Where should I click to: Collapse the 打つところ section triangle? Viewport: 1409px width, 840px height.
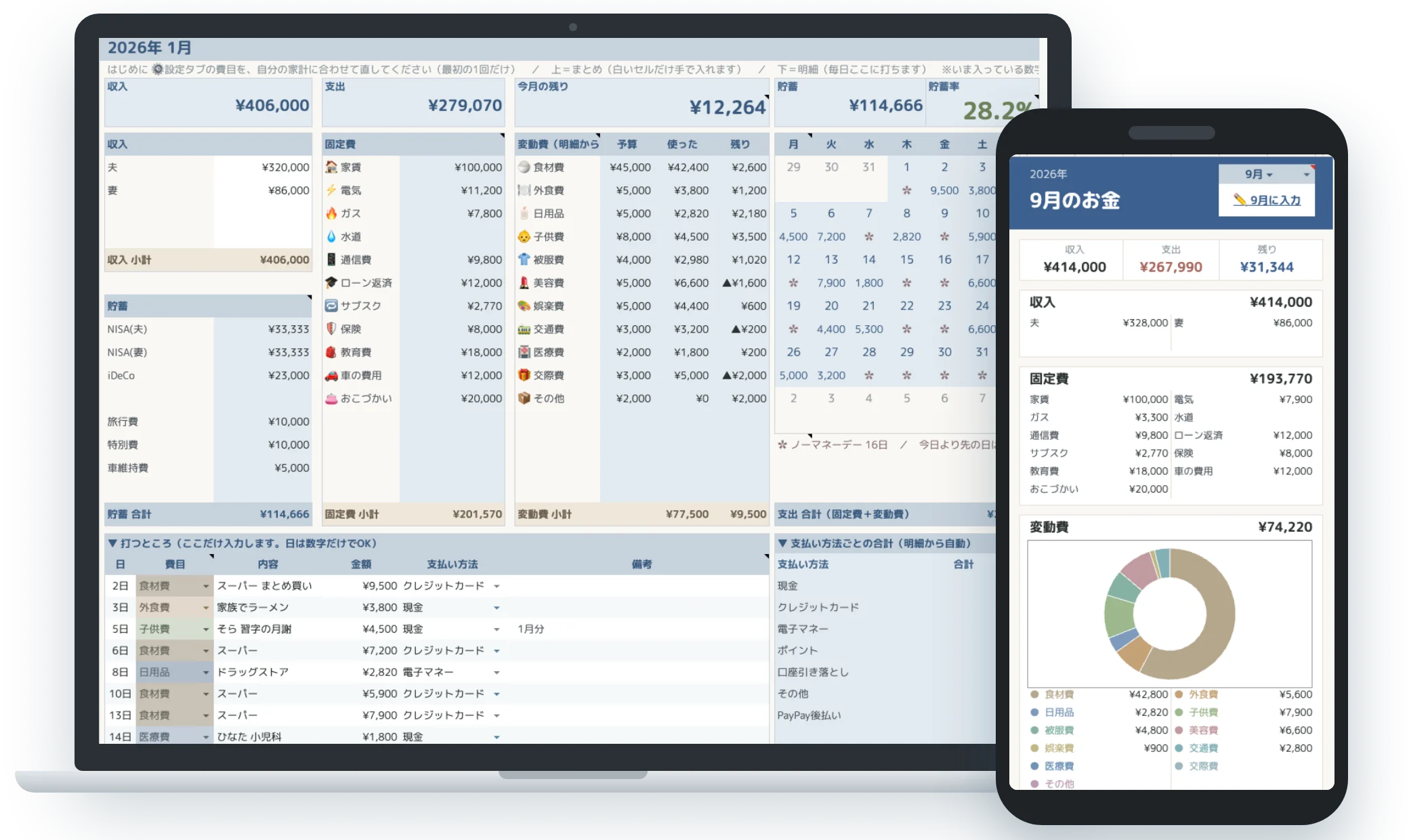[112, 543]
